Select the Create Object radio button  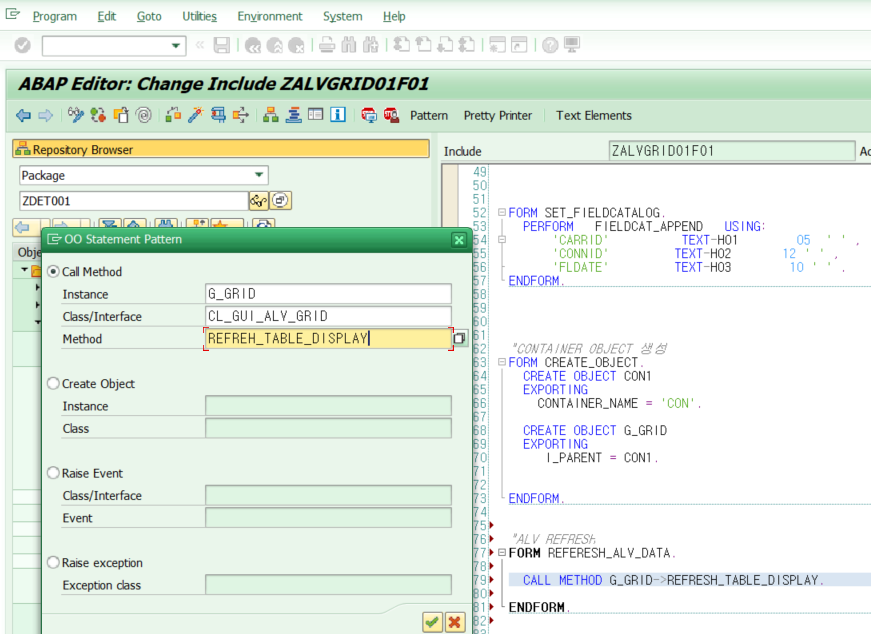53,383
